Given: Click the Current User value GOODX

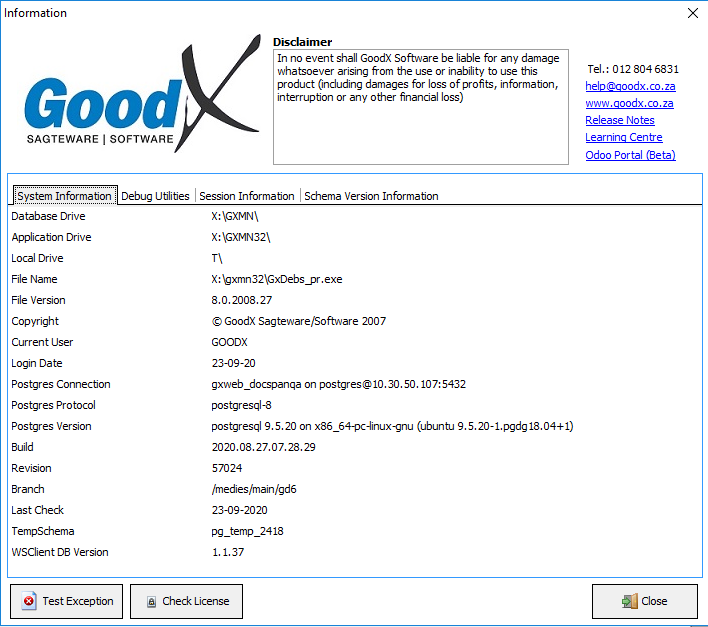Looking at the screenshot, I should tap(229, 342).
